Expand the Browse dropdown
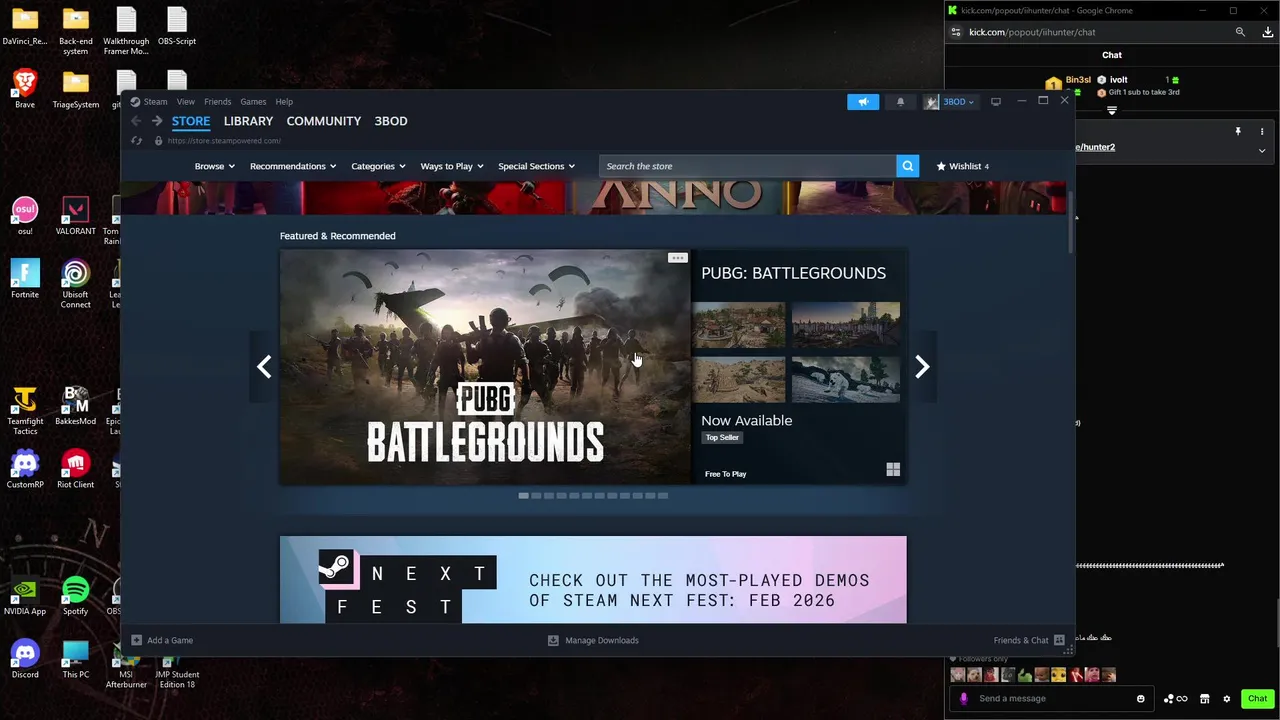Screen dimensions: 1280x720 214,166
